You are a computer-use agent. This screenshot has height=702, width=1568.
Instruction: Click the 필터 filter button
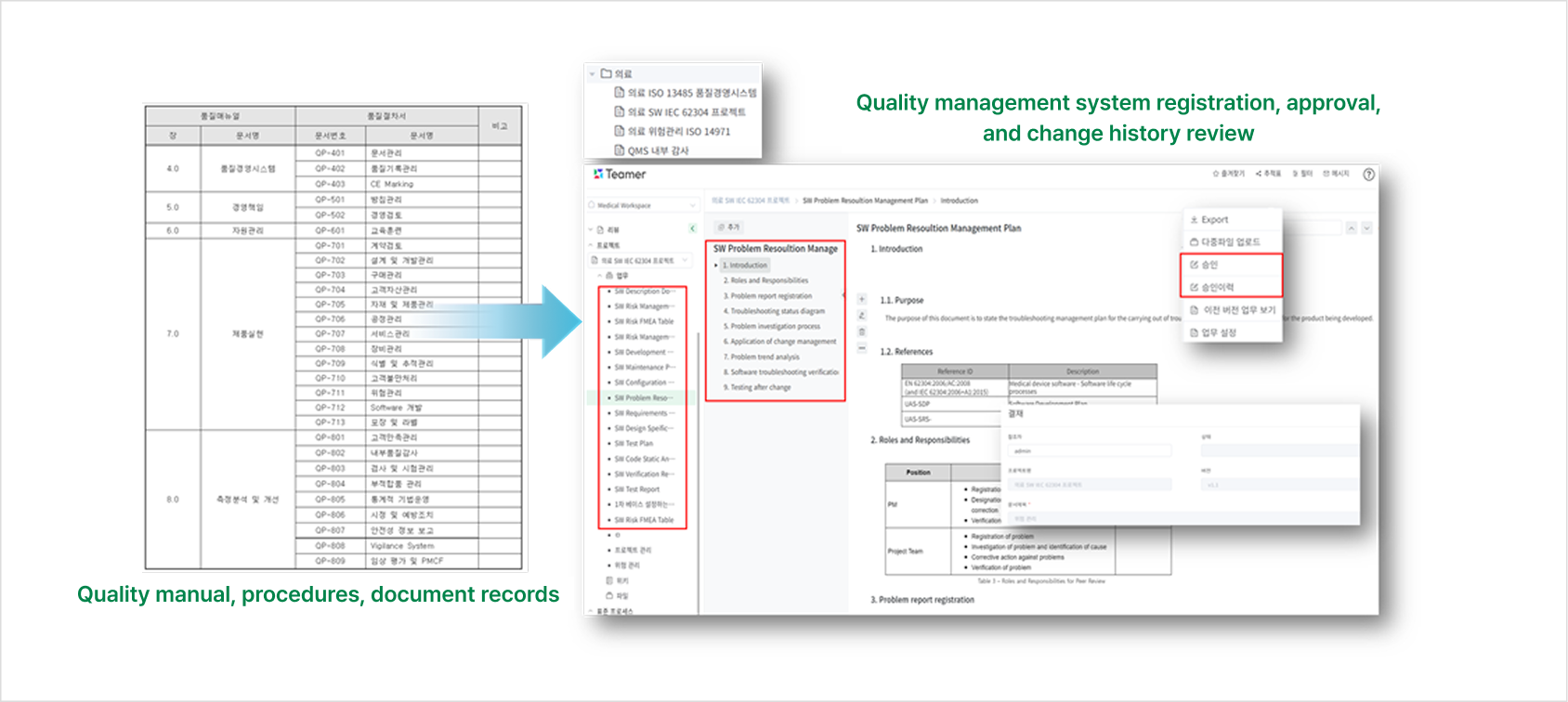tap(1302, 174)
